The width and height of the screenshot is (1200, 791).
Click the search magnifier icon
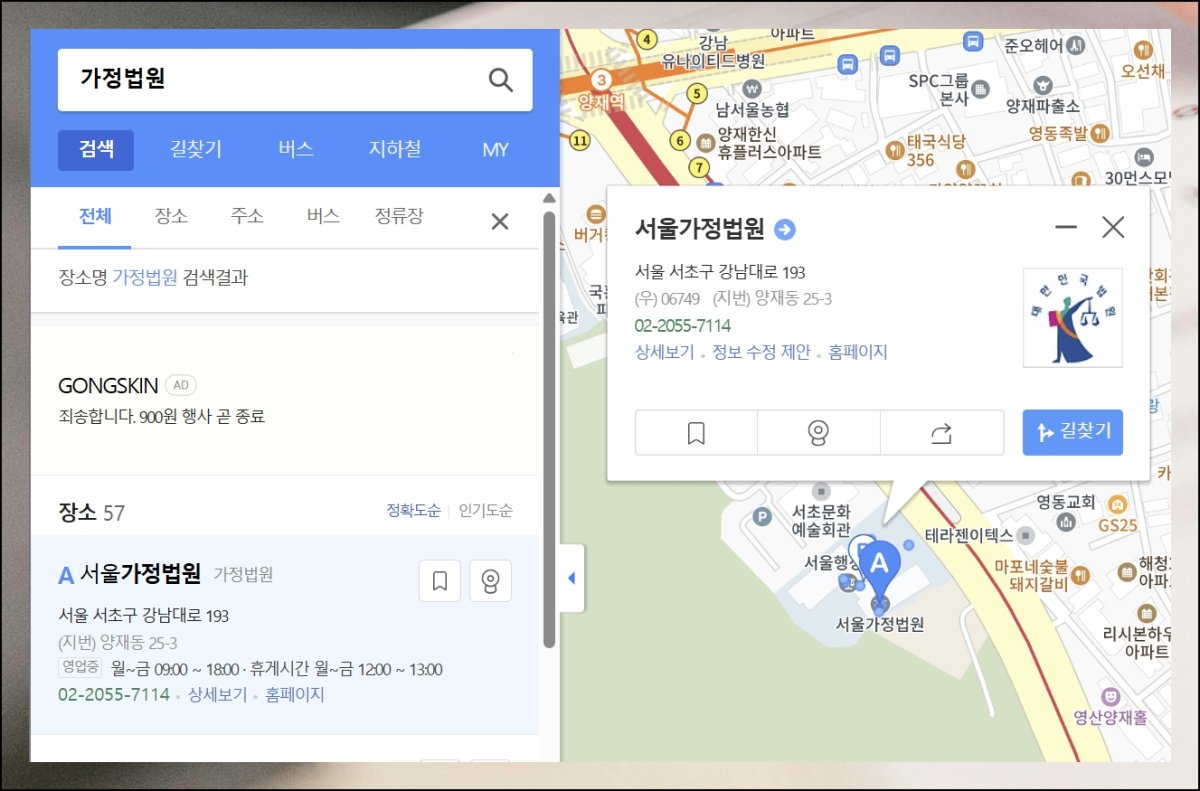click(500, 80)
